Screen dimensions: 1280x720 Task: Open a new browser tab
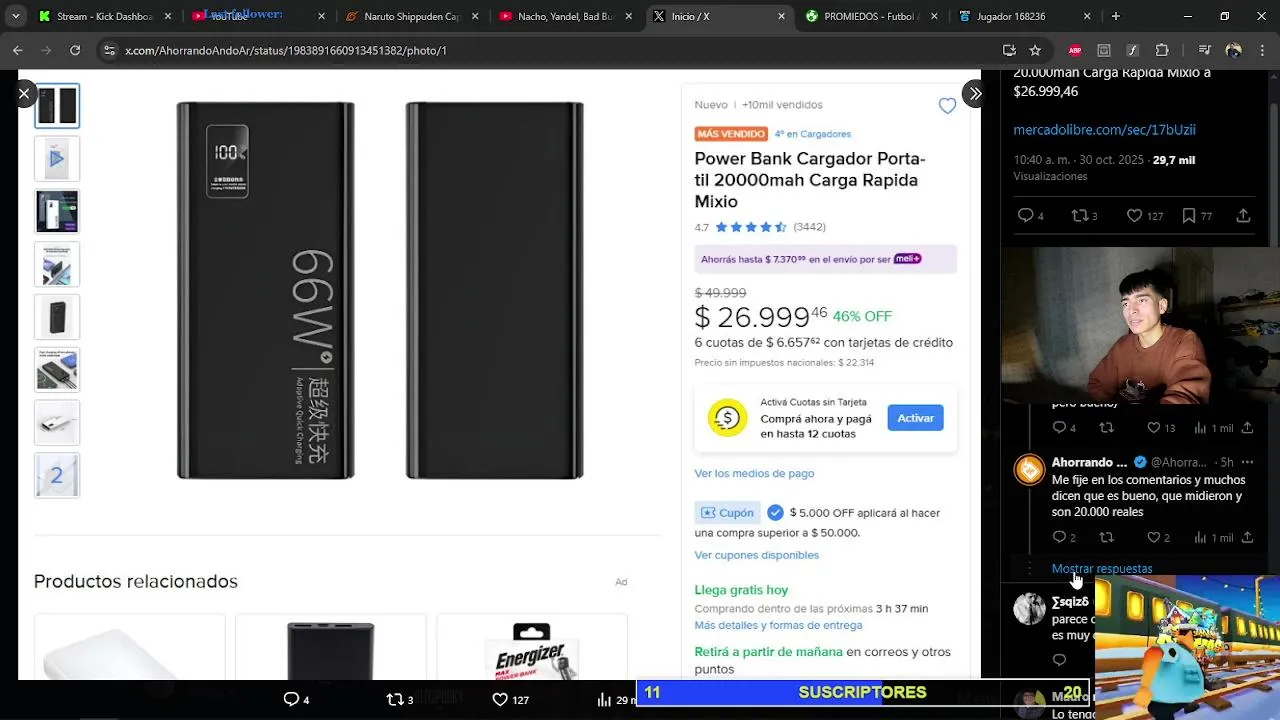(x=1116, y=16)
